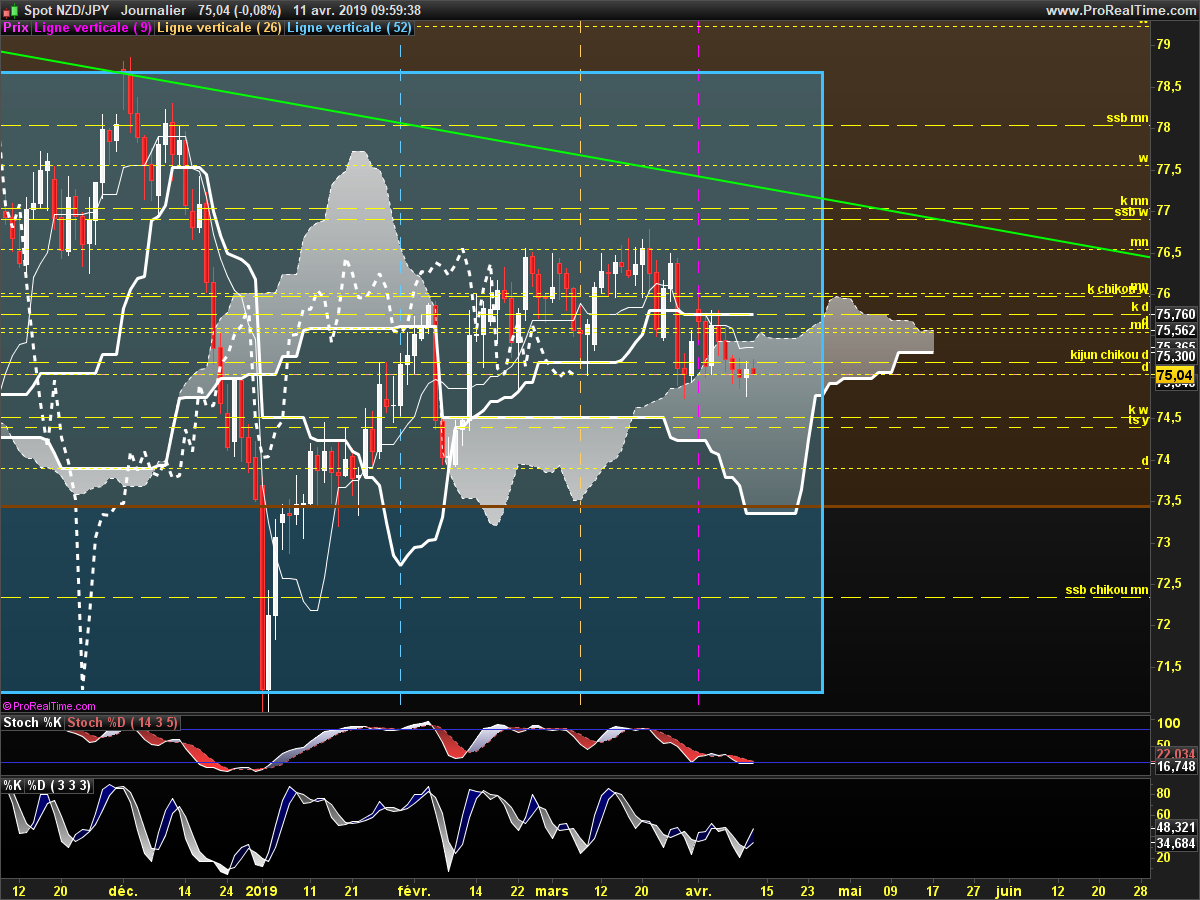The width and height of the screenshot is (1200, 900).
Task: Click the 73,5 price axis value
Action: pyautogui.click(x=1168, y=501)
